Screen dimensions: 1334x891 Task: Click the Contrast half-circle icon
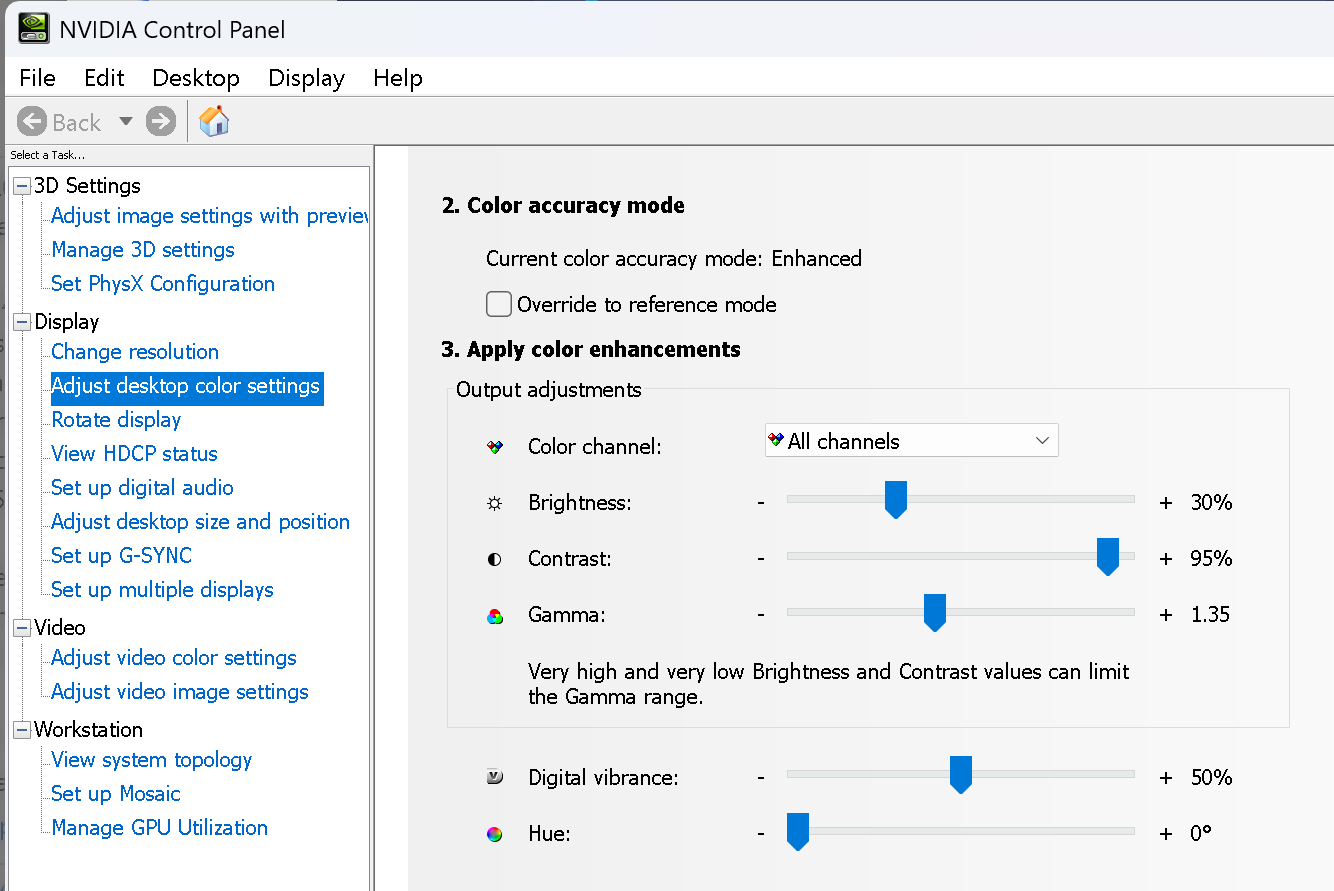pyautogui.click(x=494, y=560)
